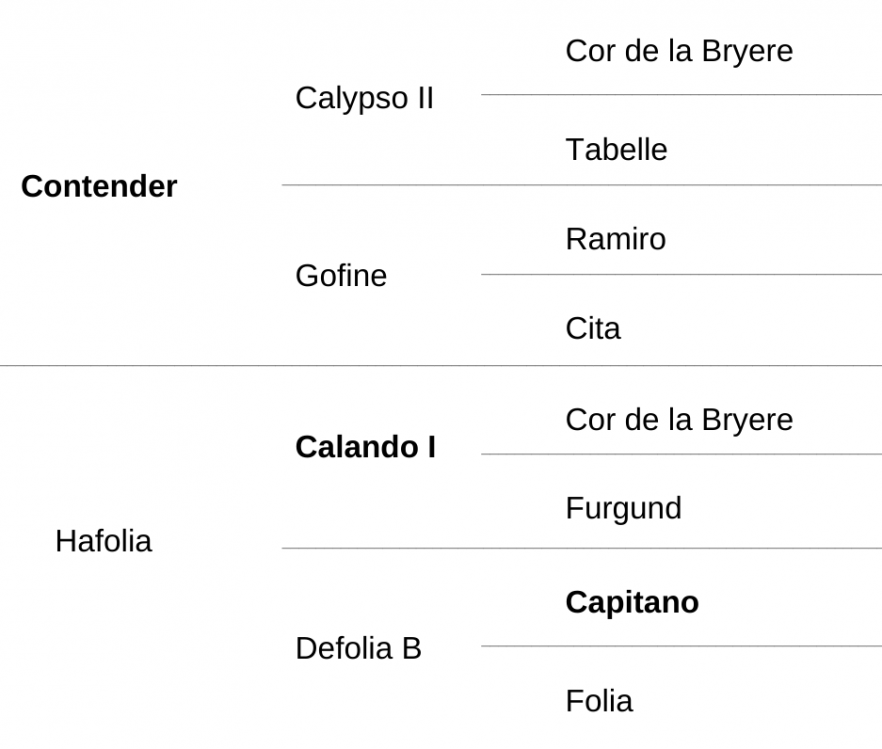Click the long divider between Cita and lower Cor de la Bryere
882x749 pixels.
[x=441, y=366]
